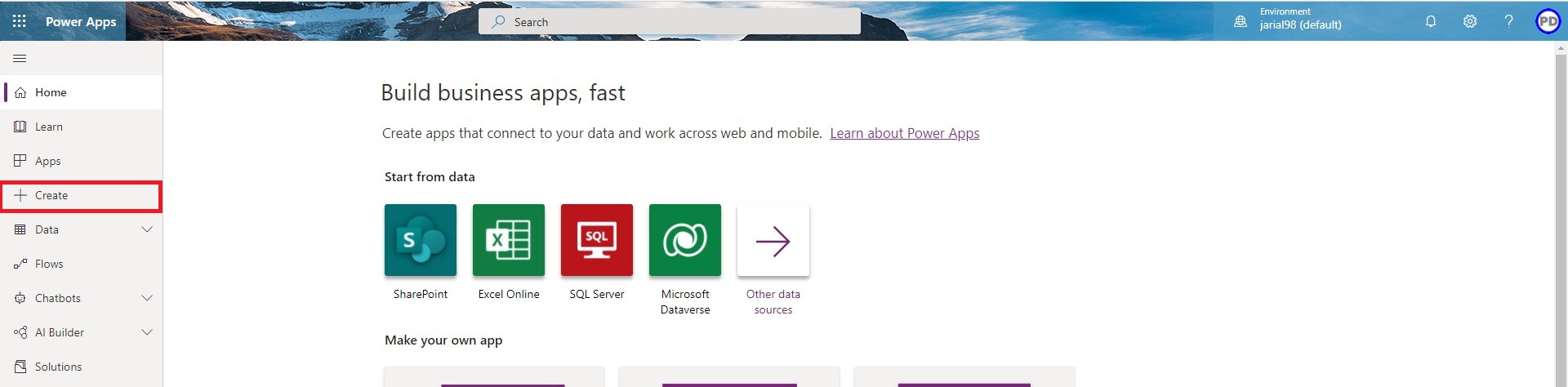The width and height of the screenshot is (1568, 387).
Task: Start from SharePoint tile
Action: pyautogui.click(x=421, y=240)
